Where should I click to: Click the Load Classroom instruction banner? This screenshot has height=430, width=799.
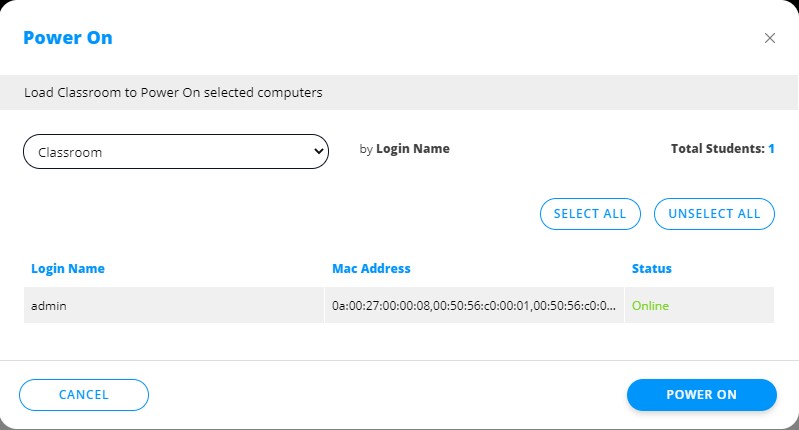pyautogui.click(x=174, y=93)
